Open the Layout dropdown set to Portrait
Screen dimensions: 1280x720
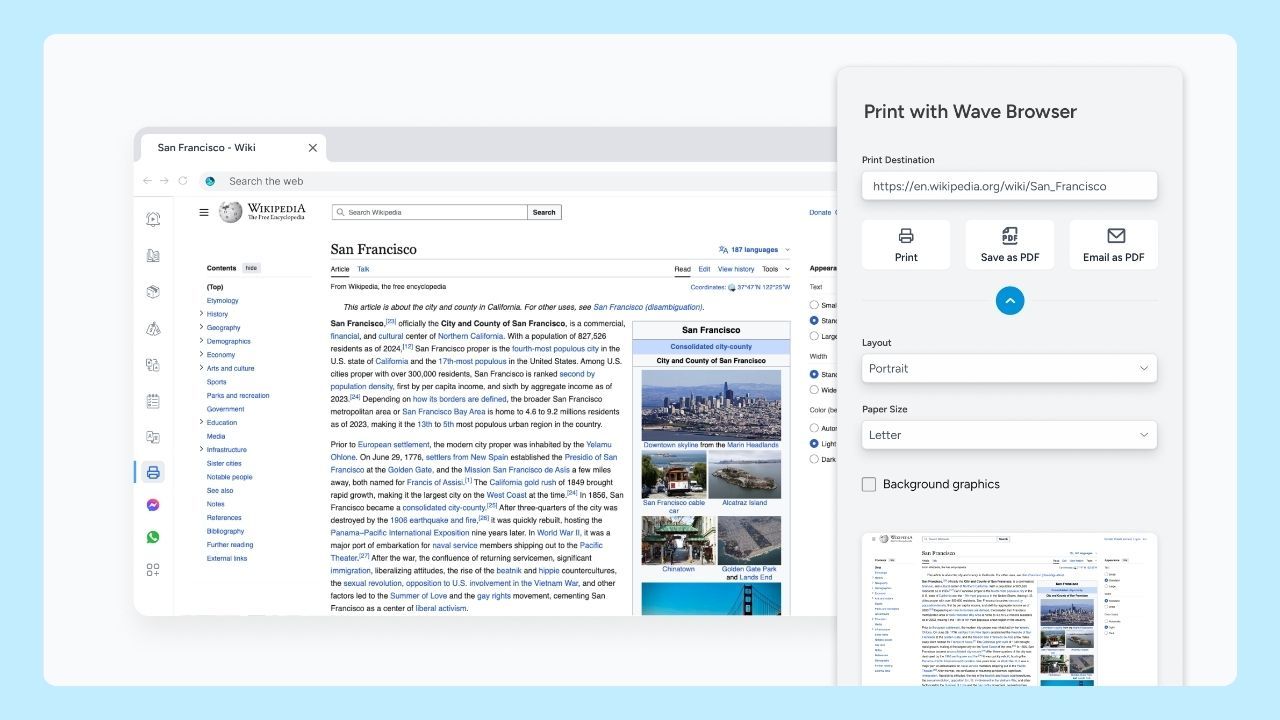1009,368
